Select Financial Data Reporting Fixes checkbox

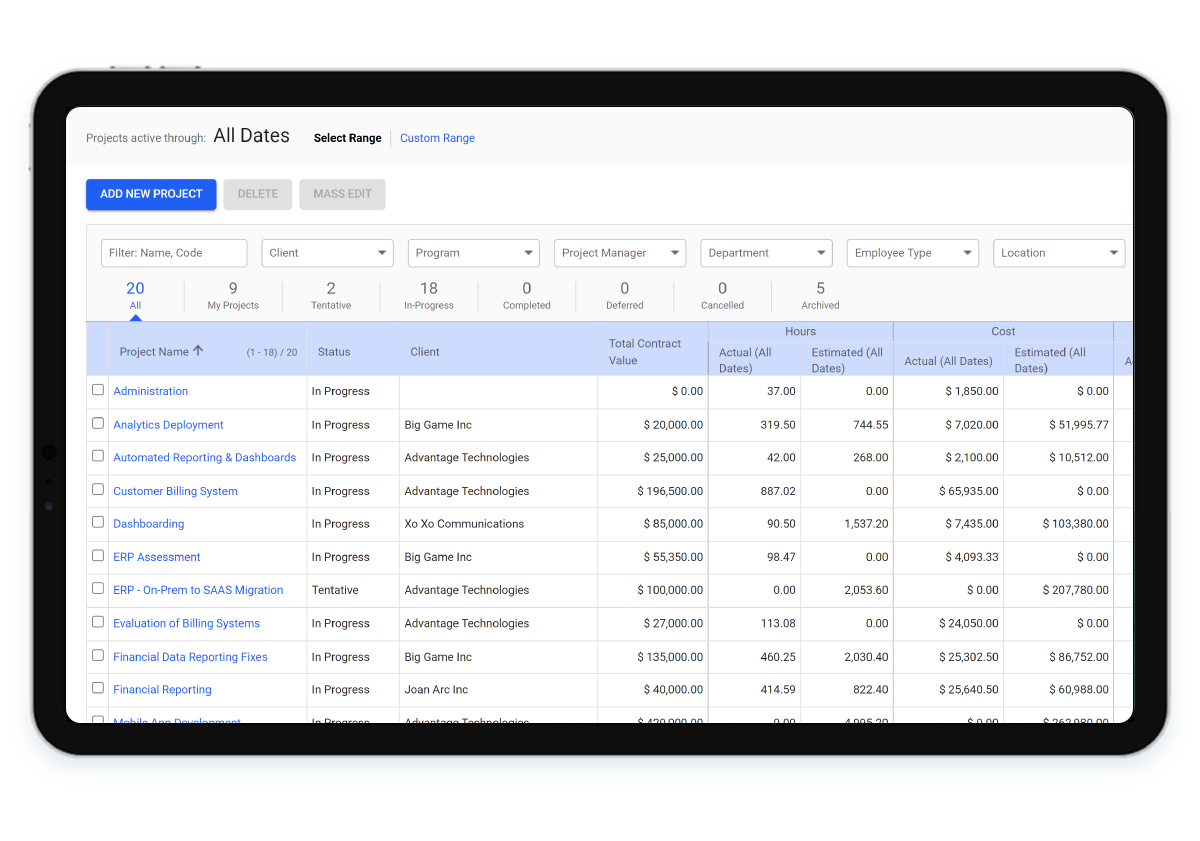98,655
